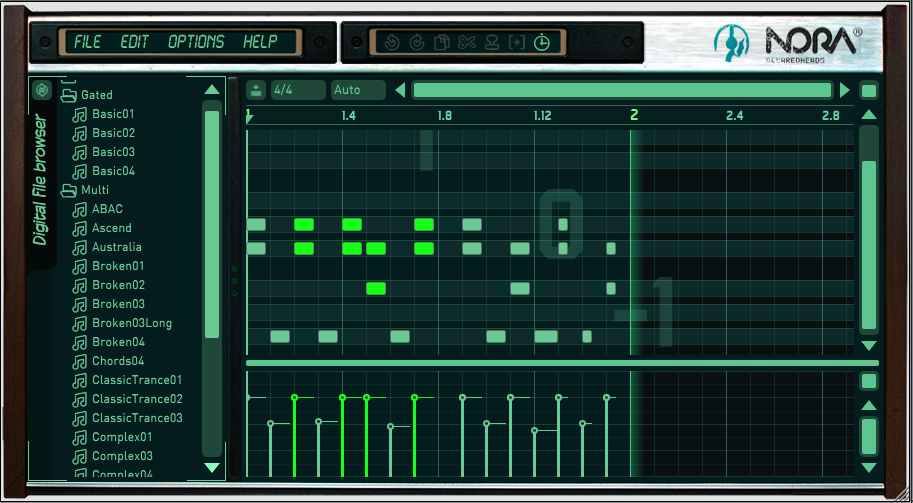
Task: Click the refresh icon above Digital File browser
Action: tap(42, 91)
